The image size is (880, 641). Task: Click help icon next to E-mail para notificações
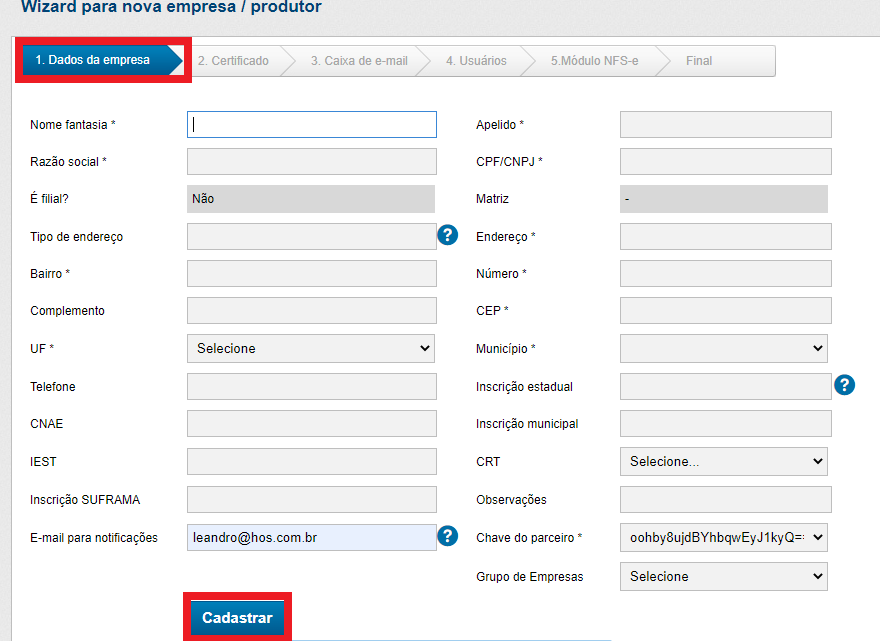click(448, 536)
